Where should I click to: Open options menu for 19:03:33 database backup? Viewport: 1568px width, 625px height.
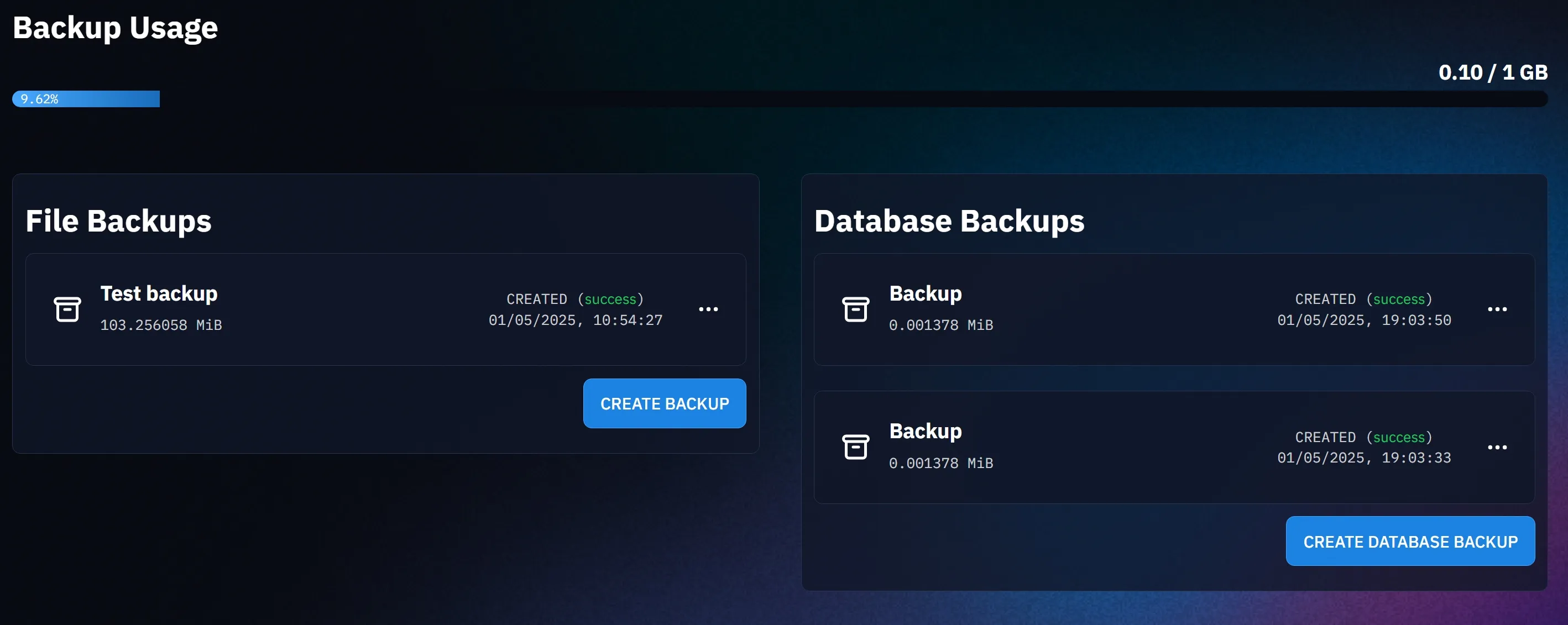(x=1497, y=447)
